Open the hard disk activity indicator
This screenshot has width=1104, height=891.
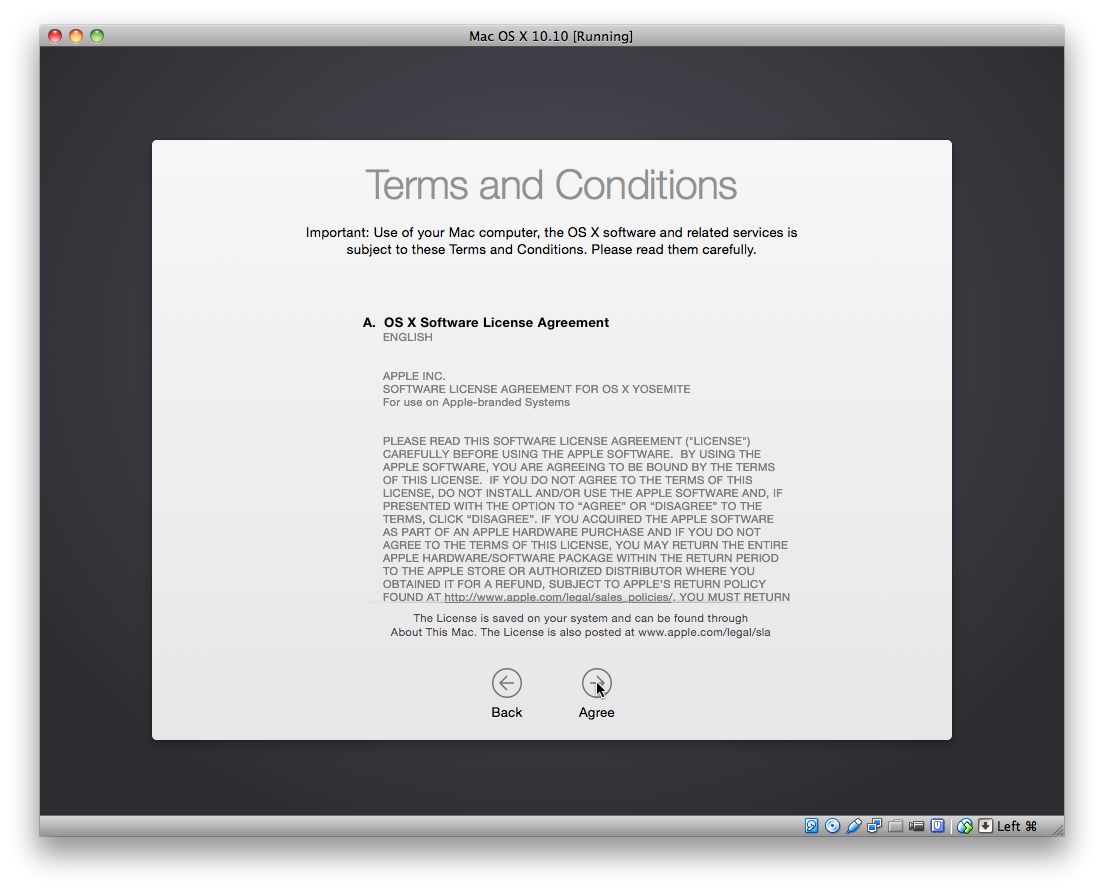click(812, 826)
